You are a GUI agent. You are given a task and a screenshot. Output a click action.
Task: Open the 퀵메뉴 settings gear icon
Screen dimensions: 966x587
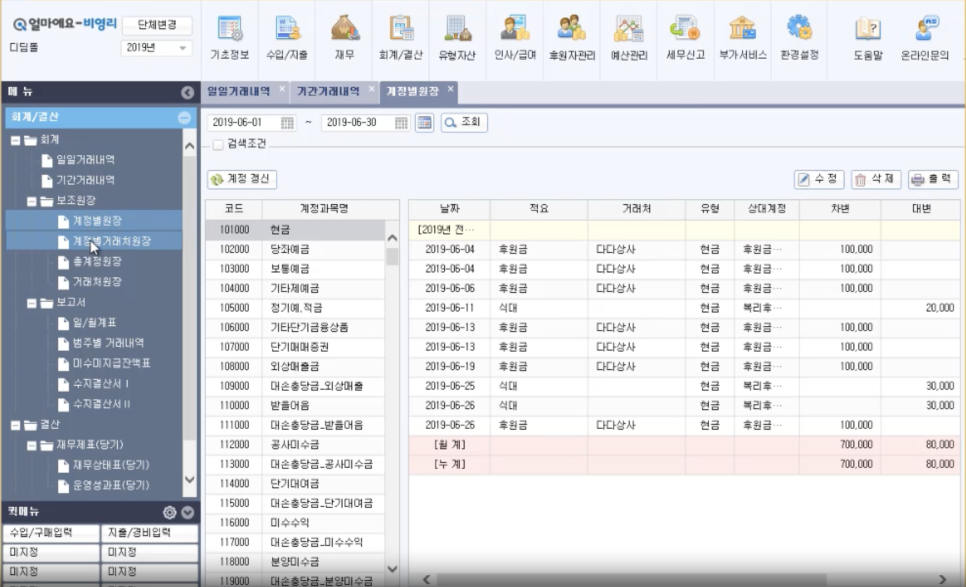click(x=169, y=512)
